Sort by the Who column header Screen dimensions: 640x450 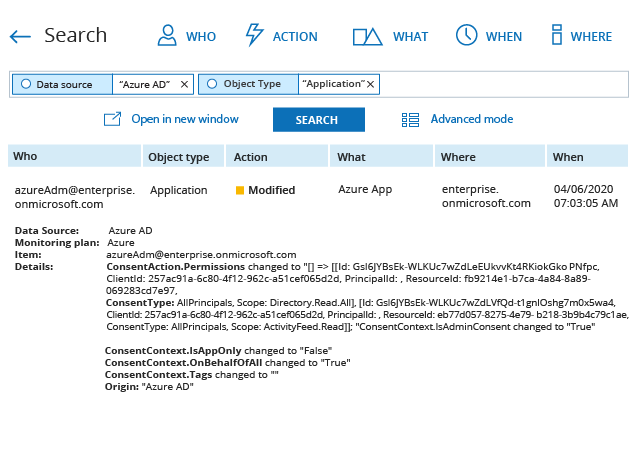(74, 156)
